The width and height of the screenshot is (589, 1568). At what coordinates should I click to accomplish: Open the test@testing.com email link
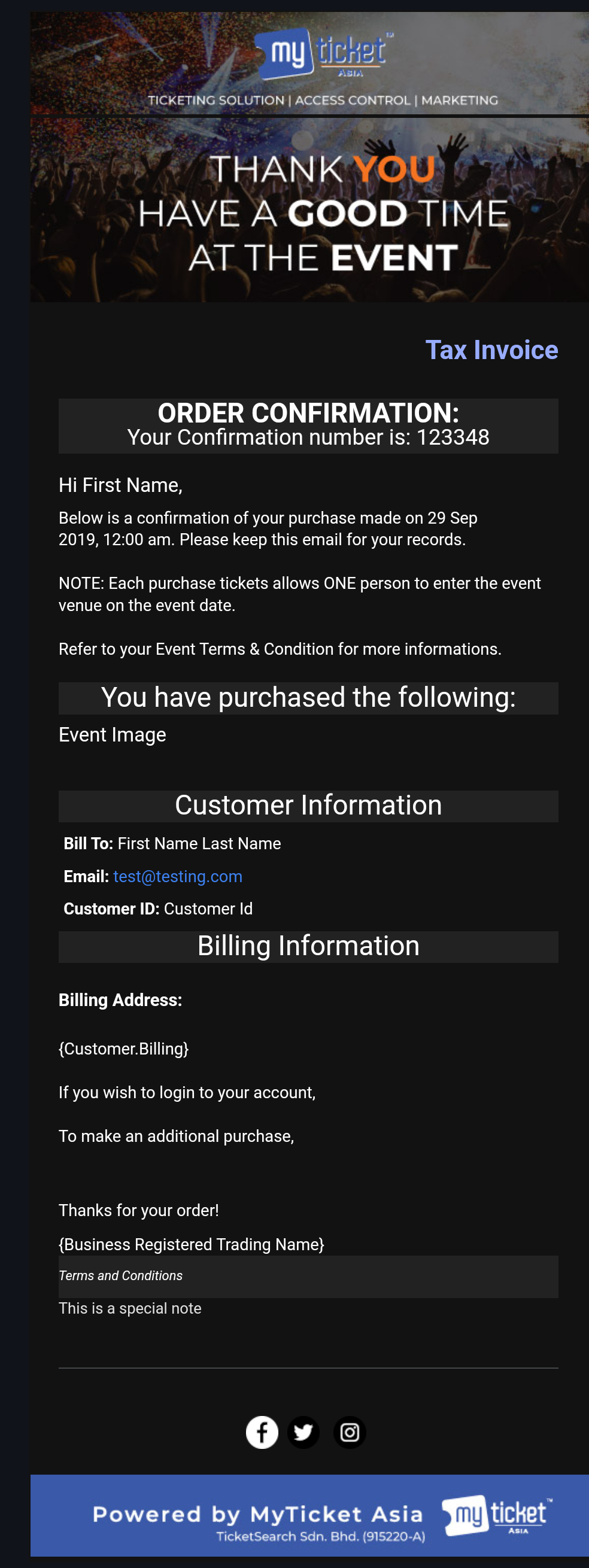pos(178,876)
